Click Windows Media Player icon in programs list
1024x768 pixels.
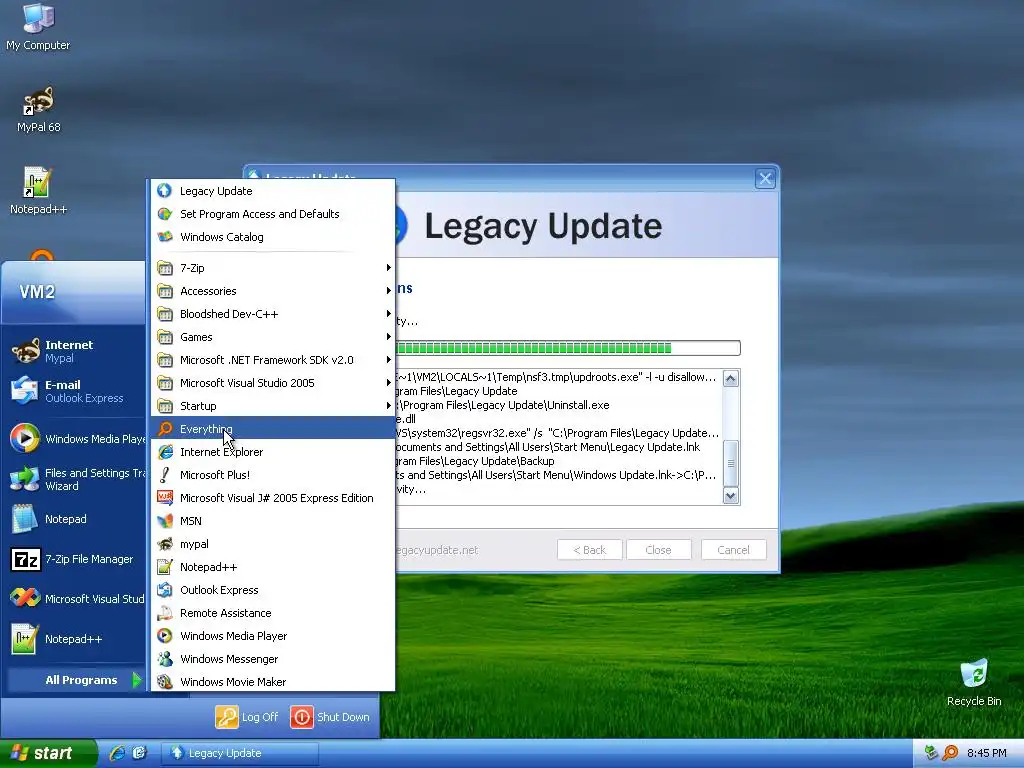[x=165, y=635]
